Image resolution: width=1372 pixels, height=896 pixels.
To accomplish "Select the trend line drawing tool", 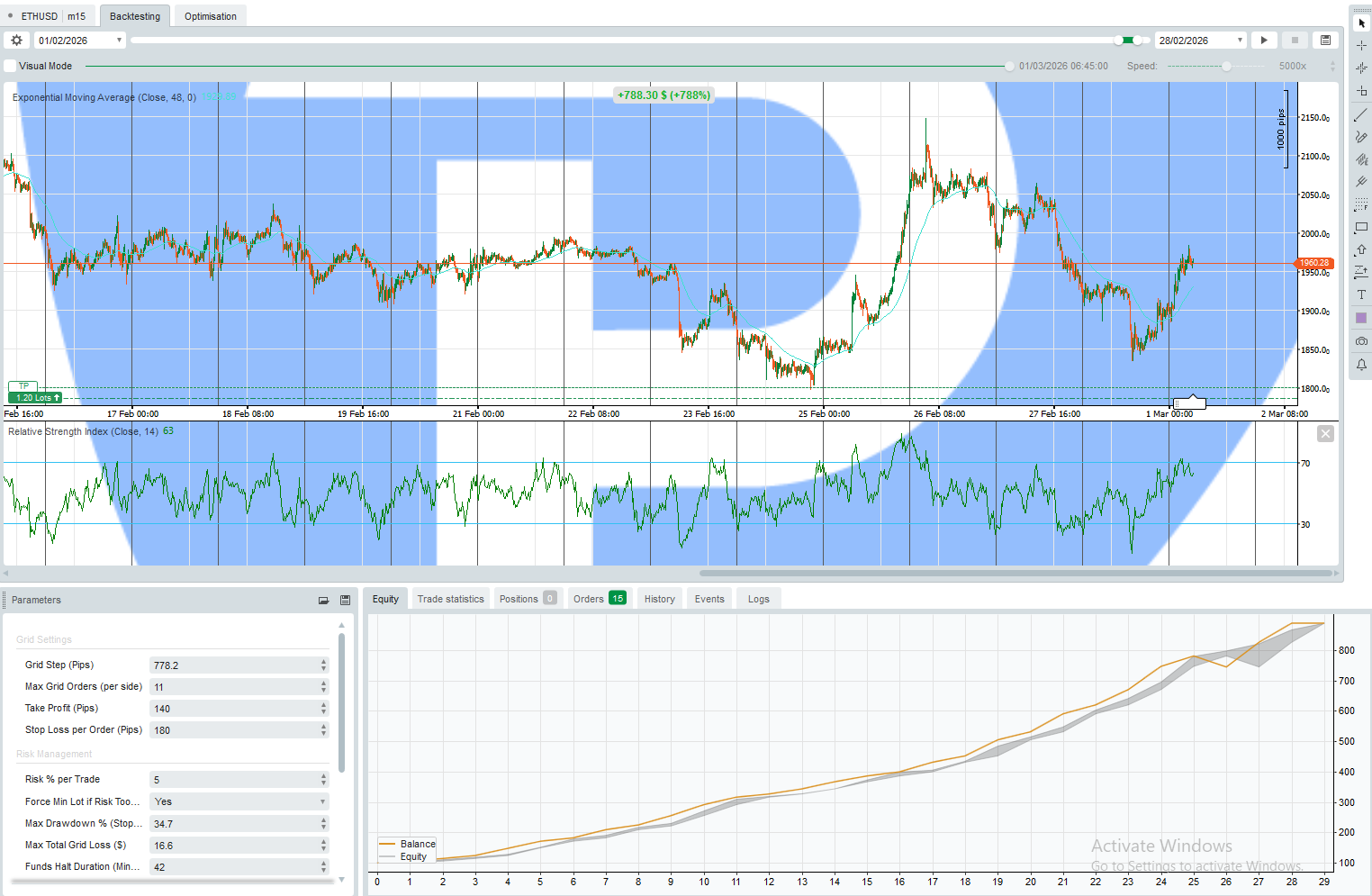I will pyautogui.click(x=1361, y=115).
